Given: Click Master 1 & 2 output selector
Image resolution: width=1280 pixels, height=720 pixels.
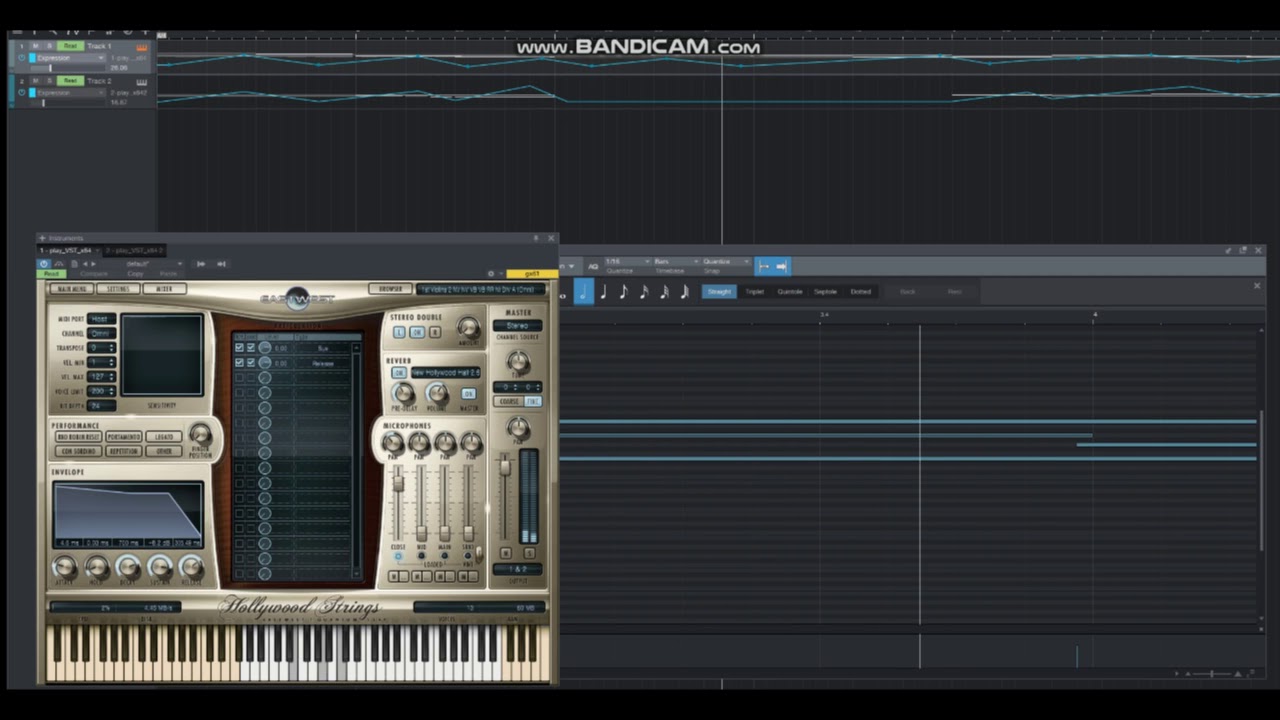Looking at the screenshot, I should coord(518,569).
